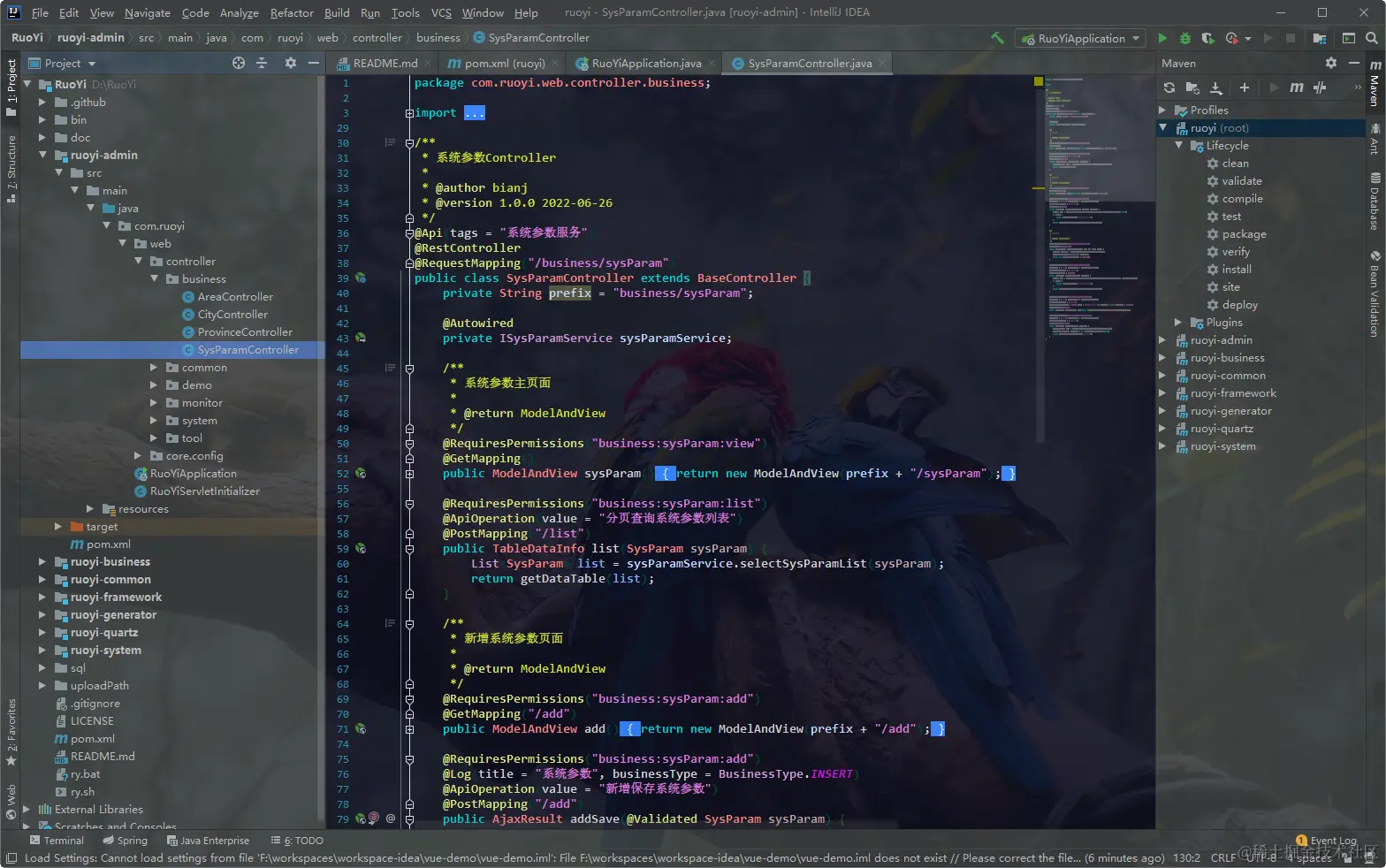Click the locate-file target icon in Project panel
Screen dimensions: 1386x868
point(239,63)
